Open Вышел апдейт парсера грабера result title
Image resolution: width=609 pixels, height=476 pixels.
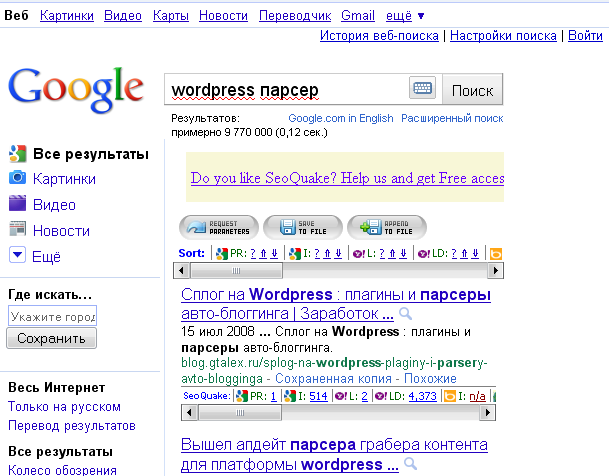pos(334,454)
